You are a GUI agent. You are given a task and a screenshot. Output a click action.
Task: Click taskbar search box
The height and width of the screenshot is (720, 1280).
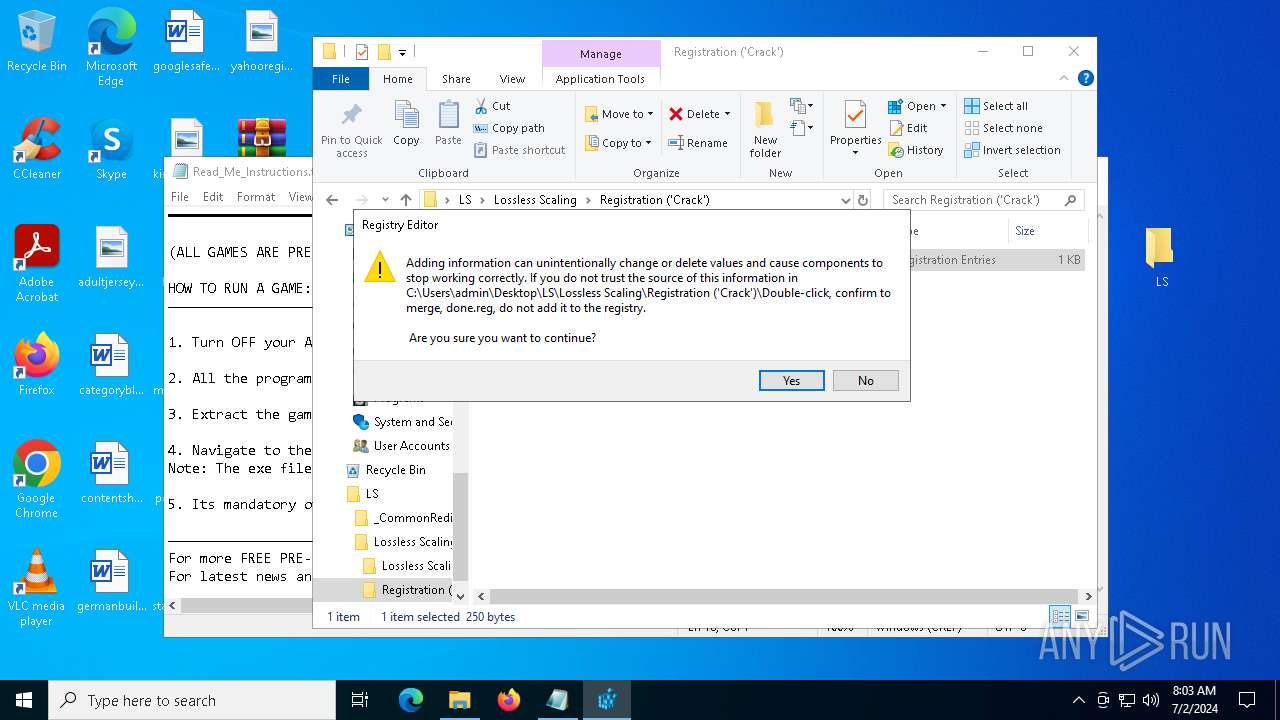tap(192, 700)
